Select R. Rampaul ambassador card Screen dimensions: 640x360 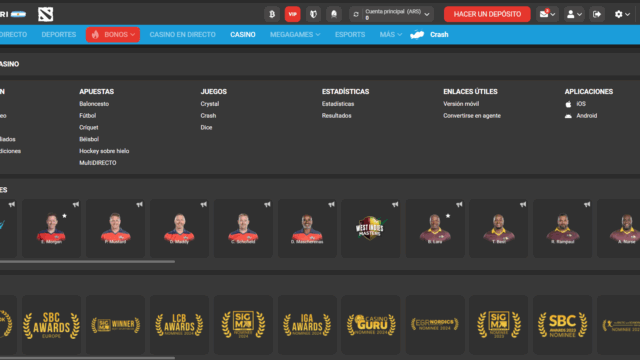pos(562,229)
